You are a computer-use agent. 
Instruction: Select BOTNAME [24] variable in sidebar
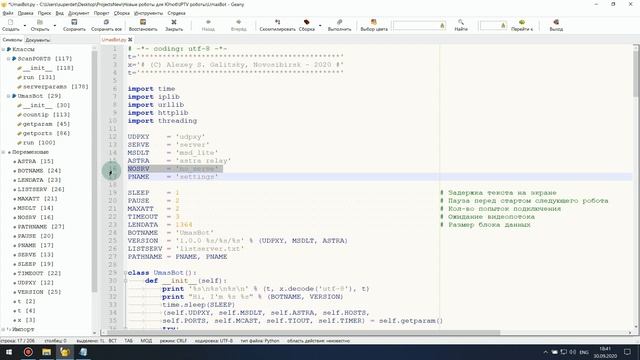tap(39, 171)
